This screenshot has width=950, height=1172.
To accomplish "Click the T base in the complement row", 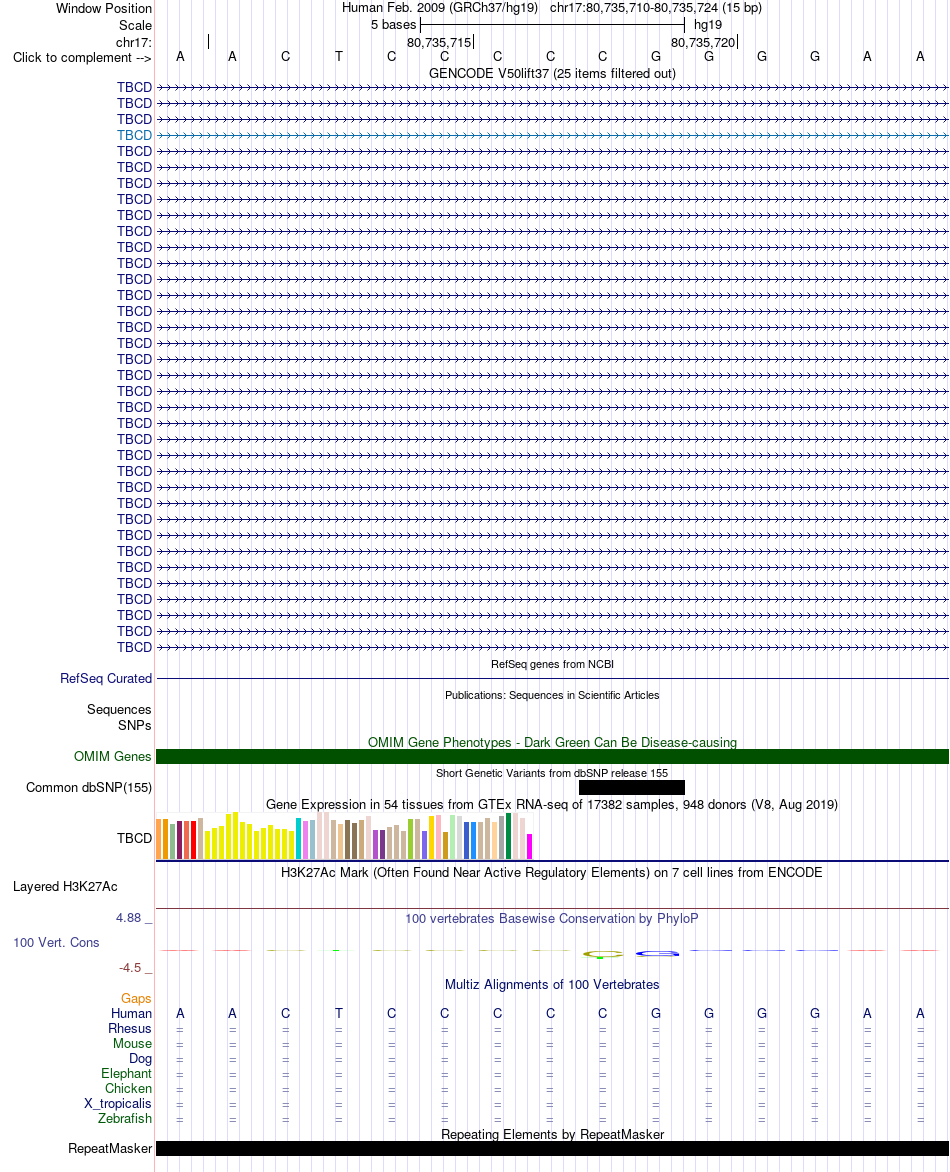I will coord(339,57).
